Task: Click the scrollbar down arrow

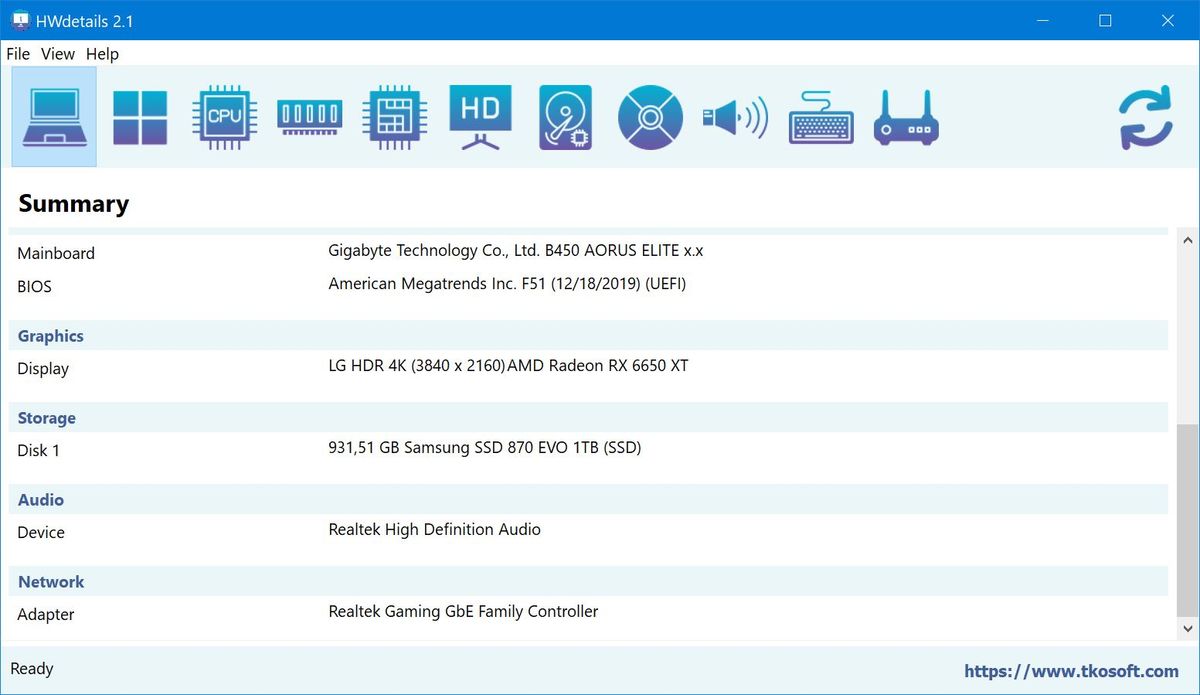Action: coord(1188,629)
